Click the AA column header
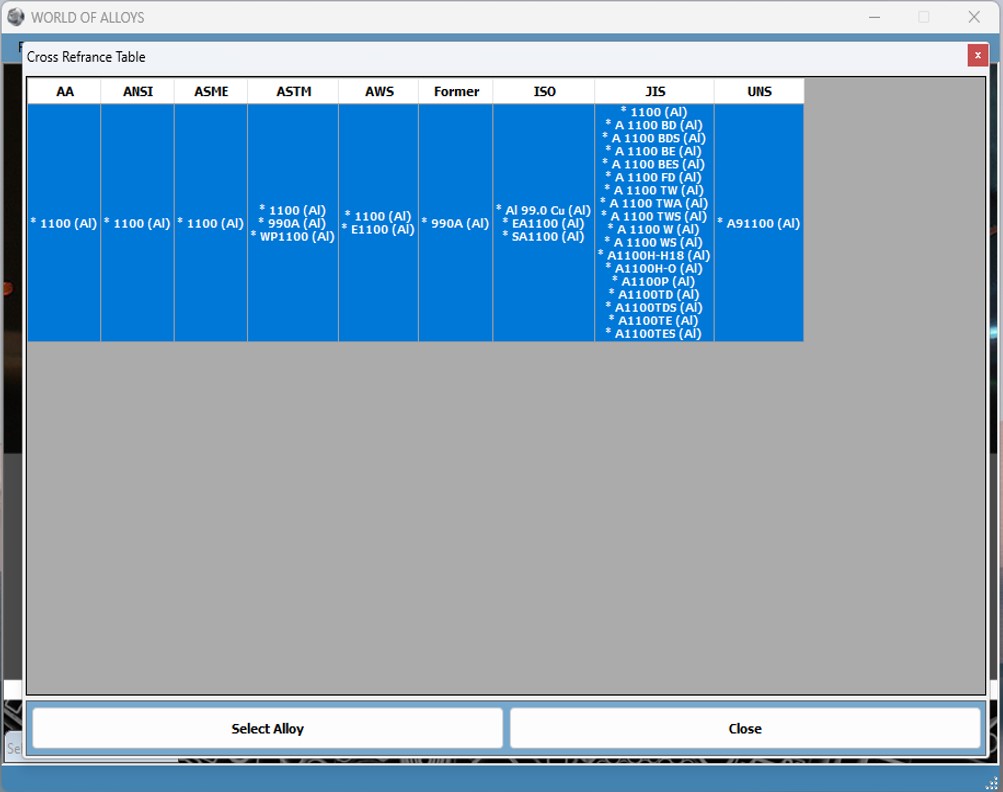This screenshot has width=1003, height=792. (x=64, y=91)
